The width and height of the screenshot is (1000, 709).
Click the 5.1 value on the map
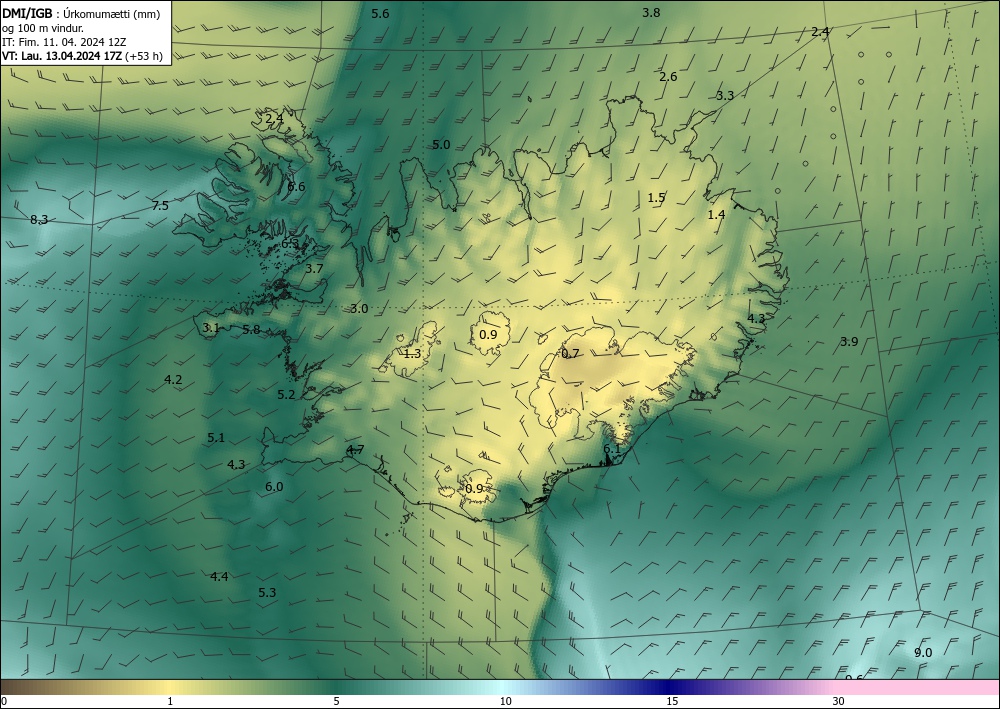[x=216, y=437]
